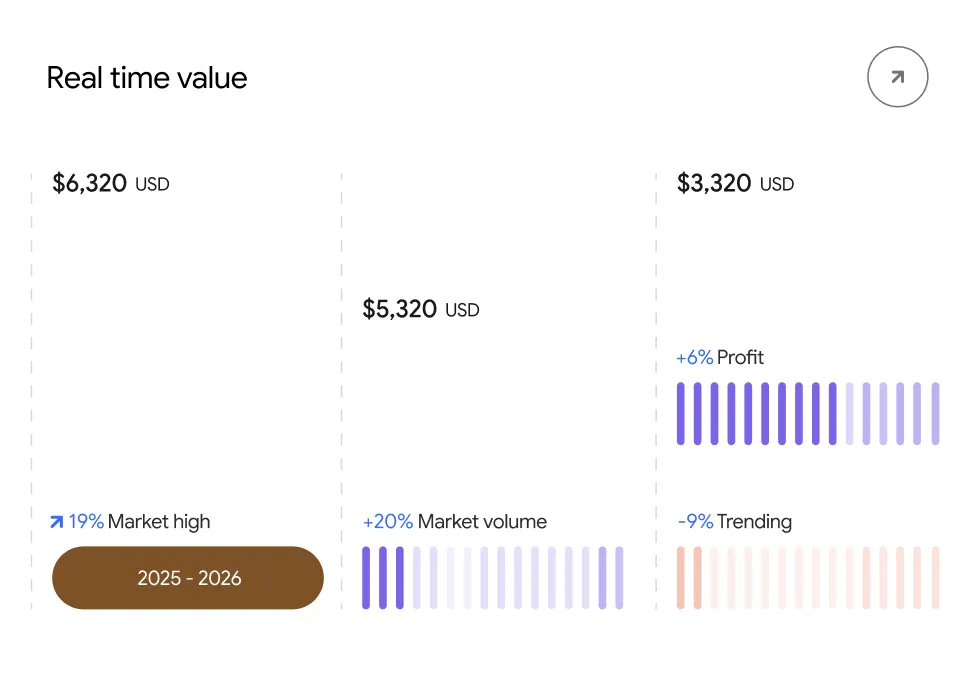The height and width of the screenshot is (673, 975).
Task: Click the -9% Trending label
Action: (734, 522)
